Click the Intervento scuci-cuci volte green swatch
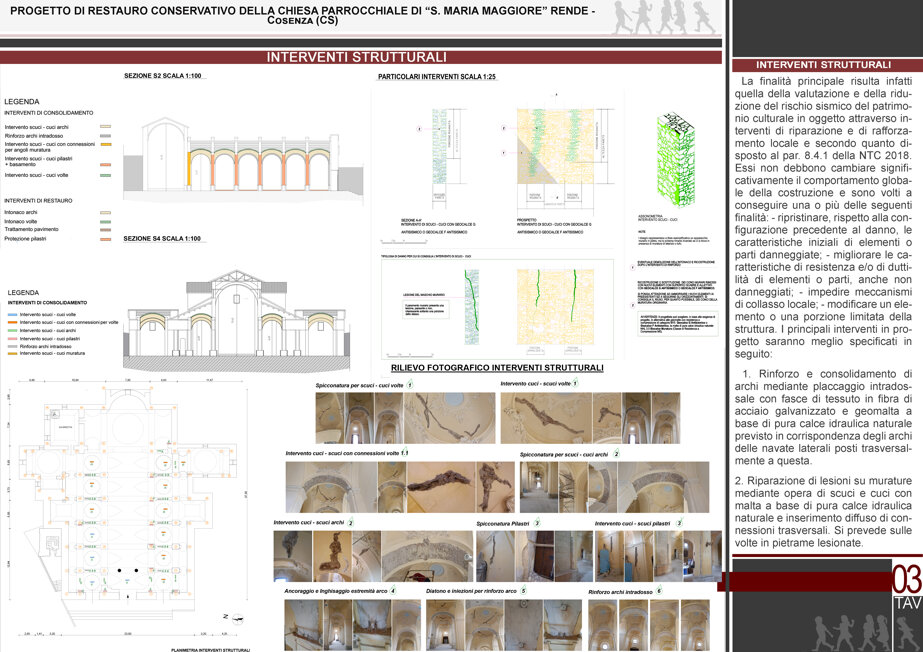Image resolution: width=923 pixels, height=652 pixels. point(105,175)
